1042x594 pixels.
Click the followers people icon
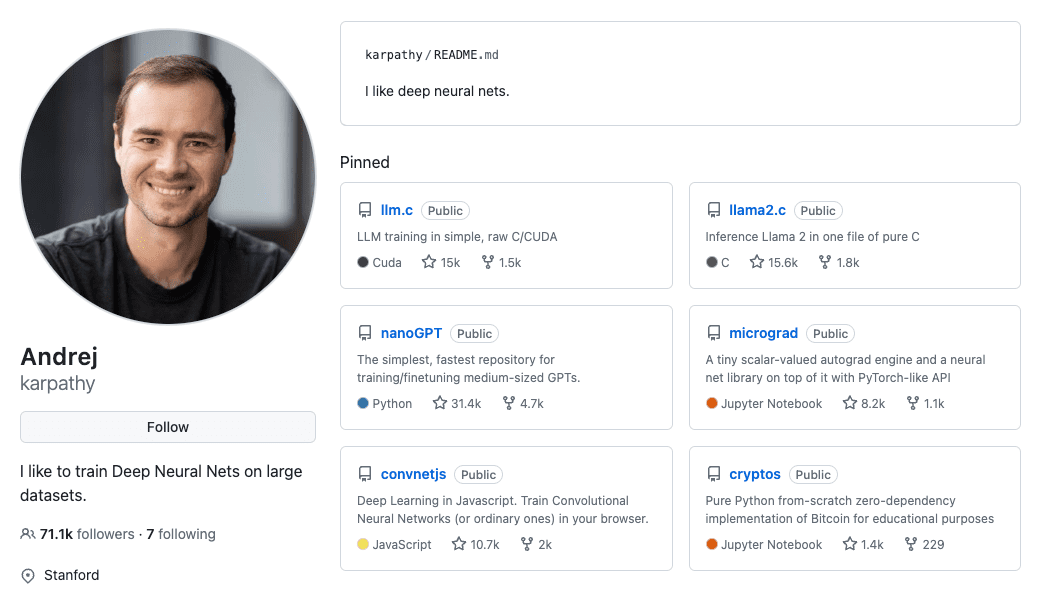[27, 534]
